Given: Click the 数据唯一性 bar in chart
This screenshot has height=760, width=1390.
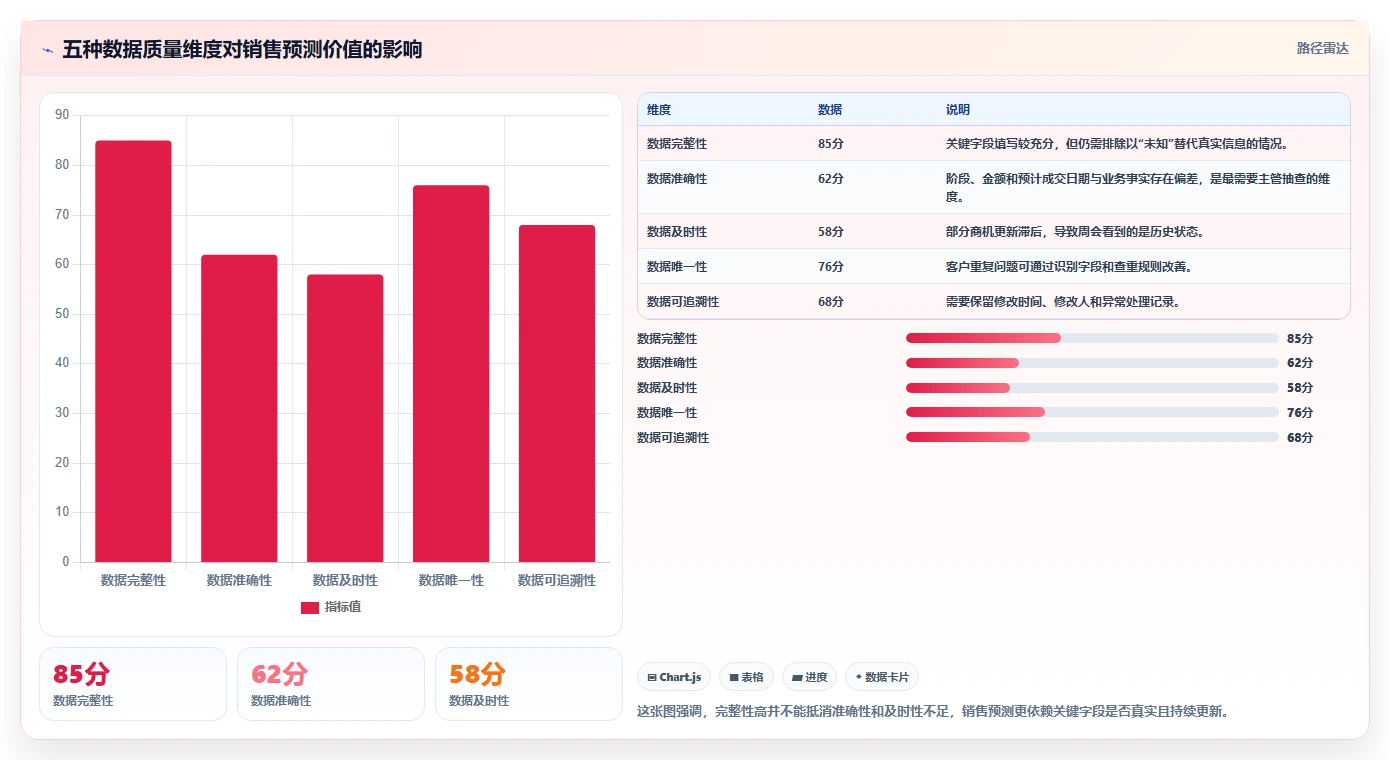Looking at the screenshot, I should (451, 374).
